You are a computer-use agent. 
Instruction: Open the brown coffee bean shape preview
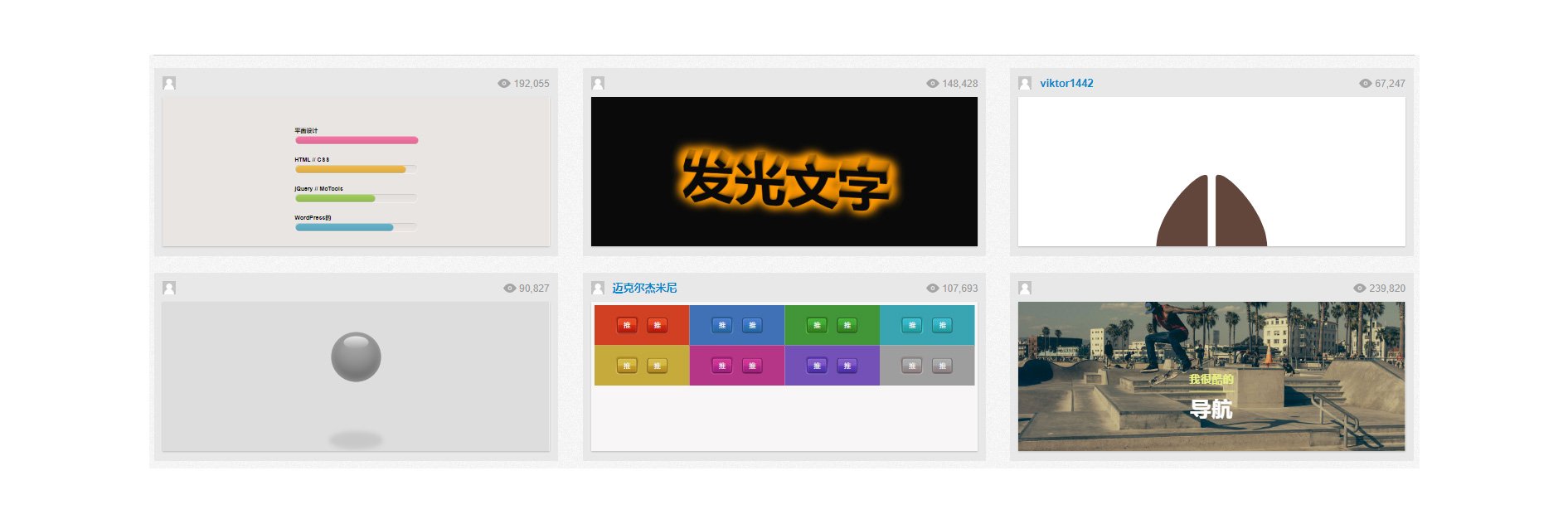pyautogui.click(x=1211, y=172)
